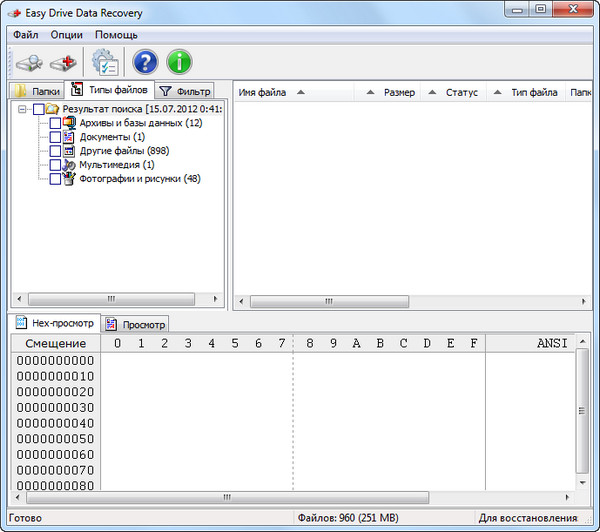Select the Архивы и базы данных icon
The width and height of the screenshot is (600, 532).
[x=69, y=123]
